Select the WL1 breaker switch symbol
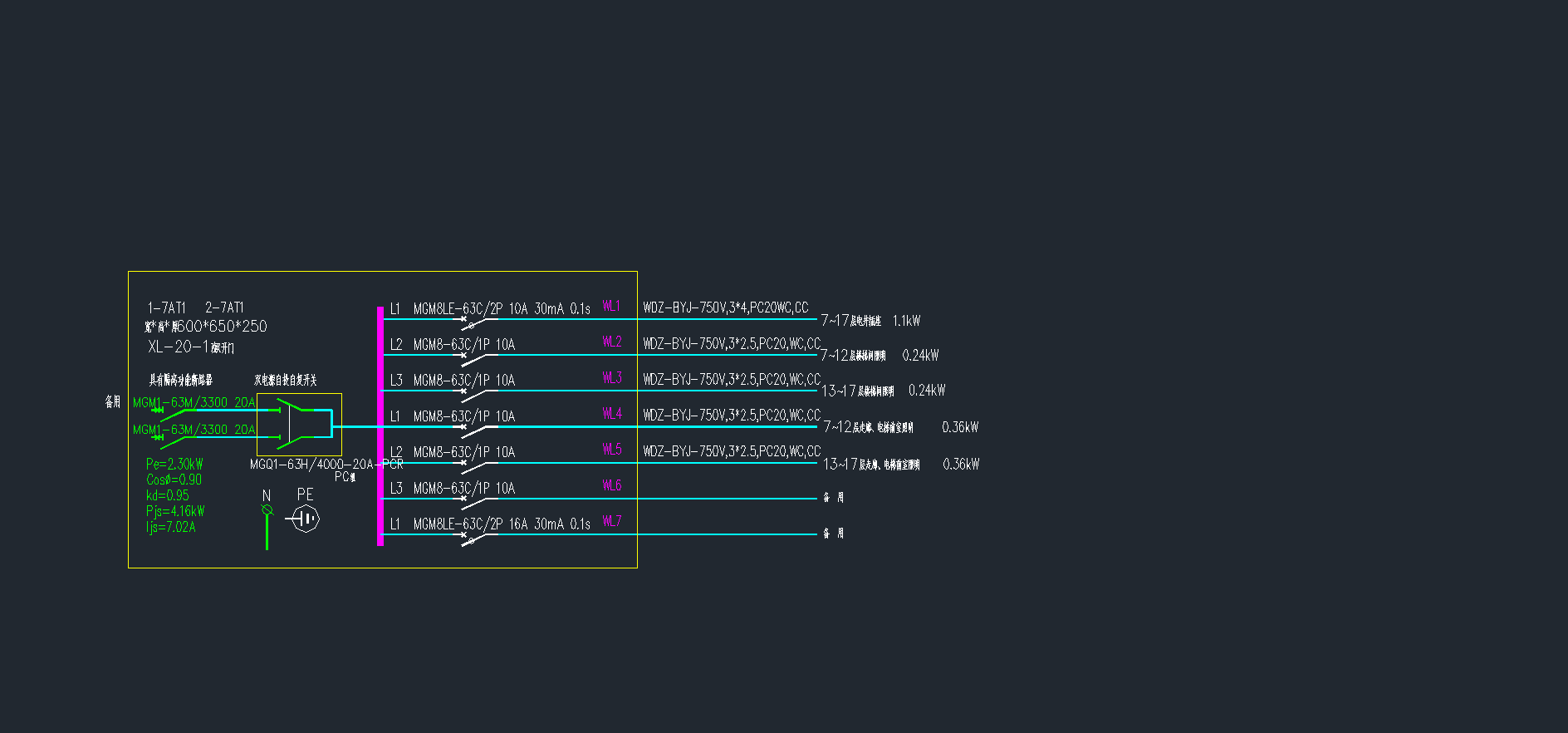Viewport: 1568px width, 733px height. click(x=477, y=322)
